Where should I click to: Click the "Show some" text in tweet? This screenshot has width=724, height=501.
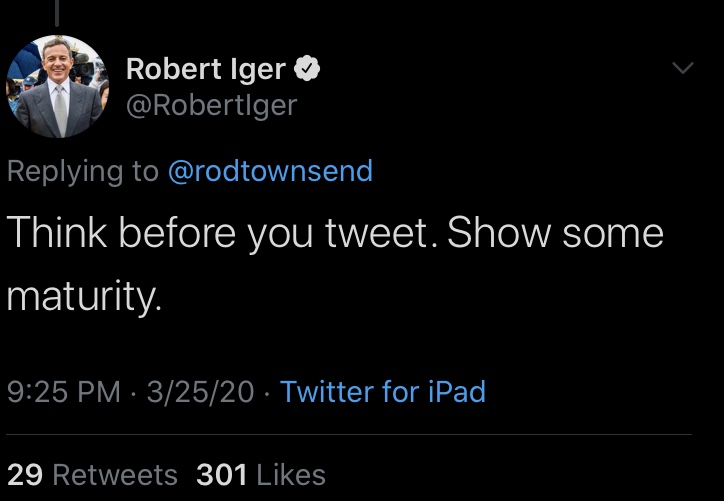(x=555, y=233)
